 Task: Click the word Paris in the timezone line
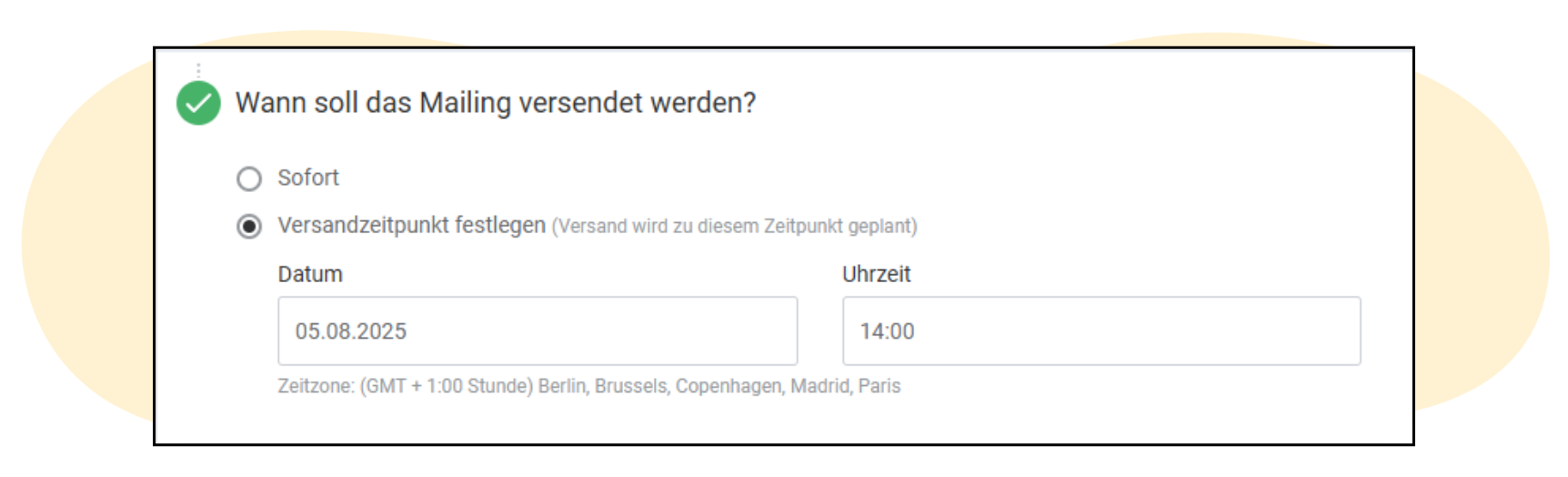pyautogui.click(x=879, y=386)
